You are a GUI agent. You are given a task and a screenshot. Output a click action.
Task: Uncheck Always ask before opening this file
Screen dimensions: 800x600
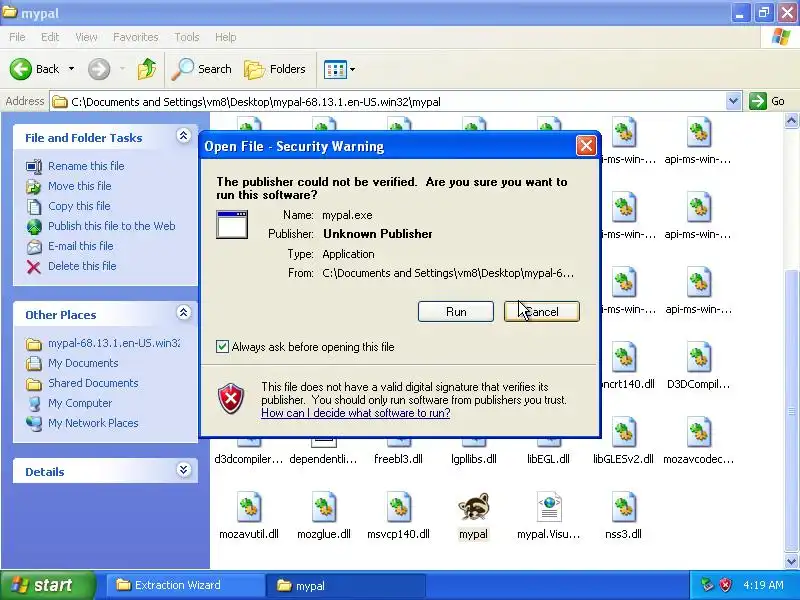(222, 347)
